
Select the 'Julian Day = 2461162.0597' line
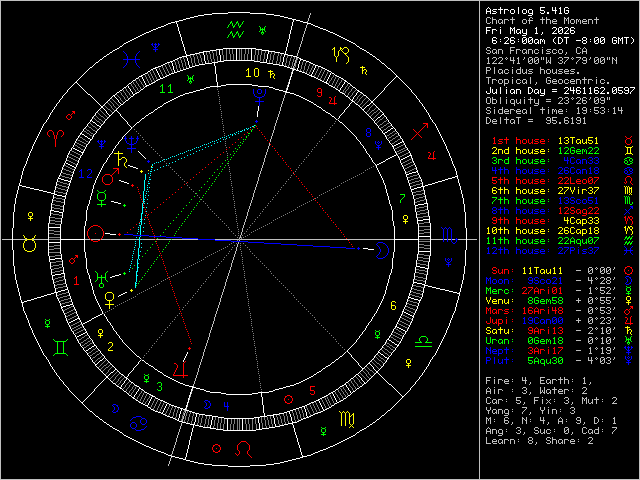click(560, 91)
